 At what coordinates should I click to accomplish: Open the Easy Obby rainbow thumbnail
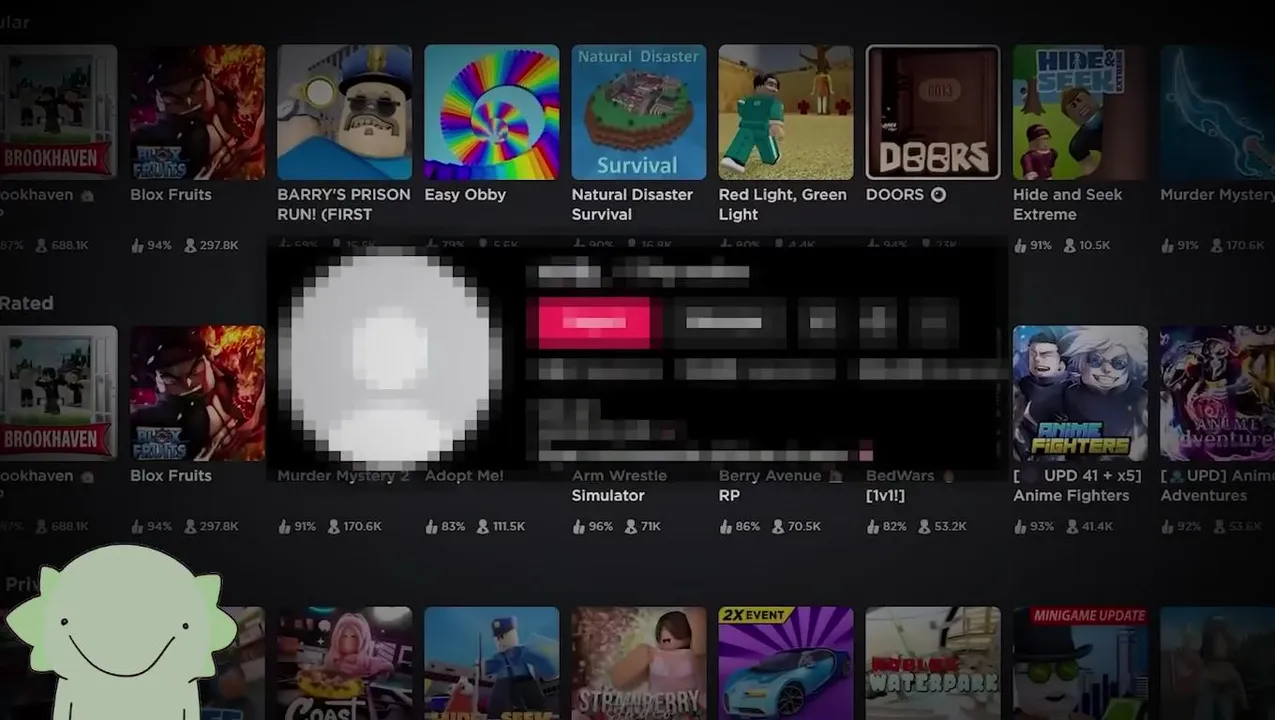(x=491, y=112)
